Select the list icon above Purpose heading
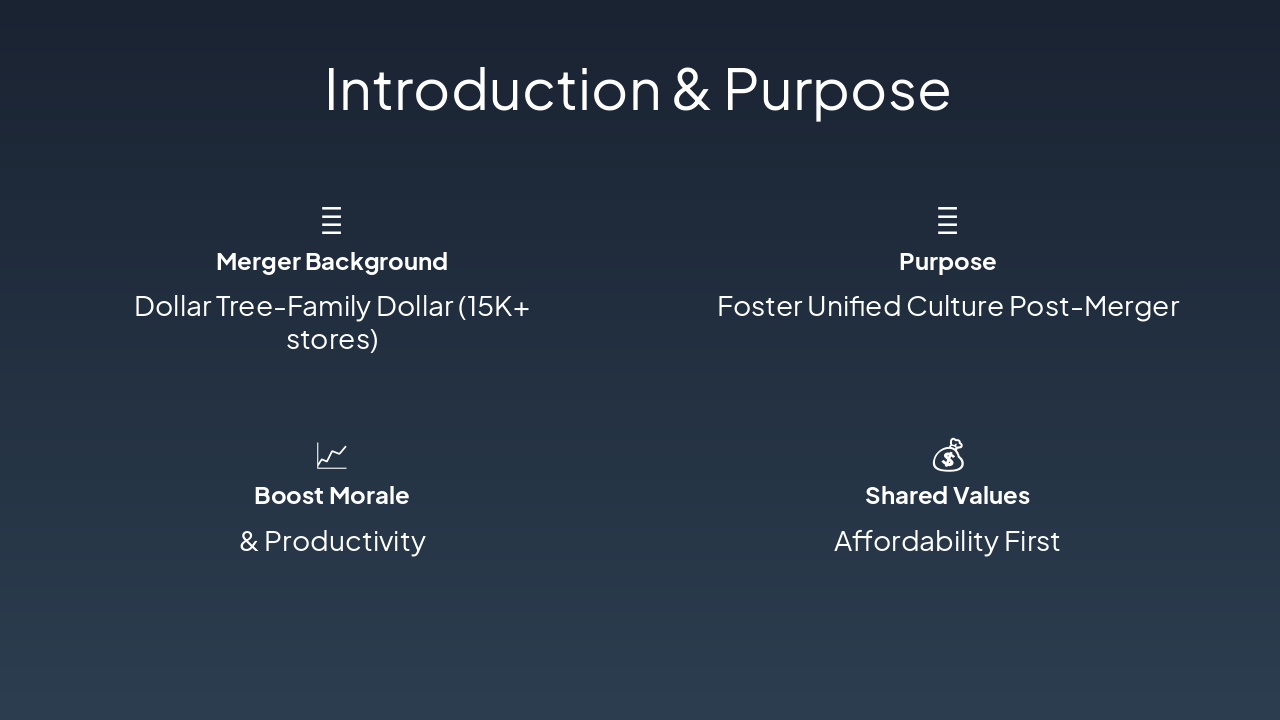1280x720 pixels. (947, 220)
